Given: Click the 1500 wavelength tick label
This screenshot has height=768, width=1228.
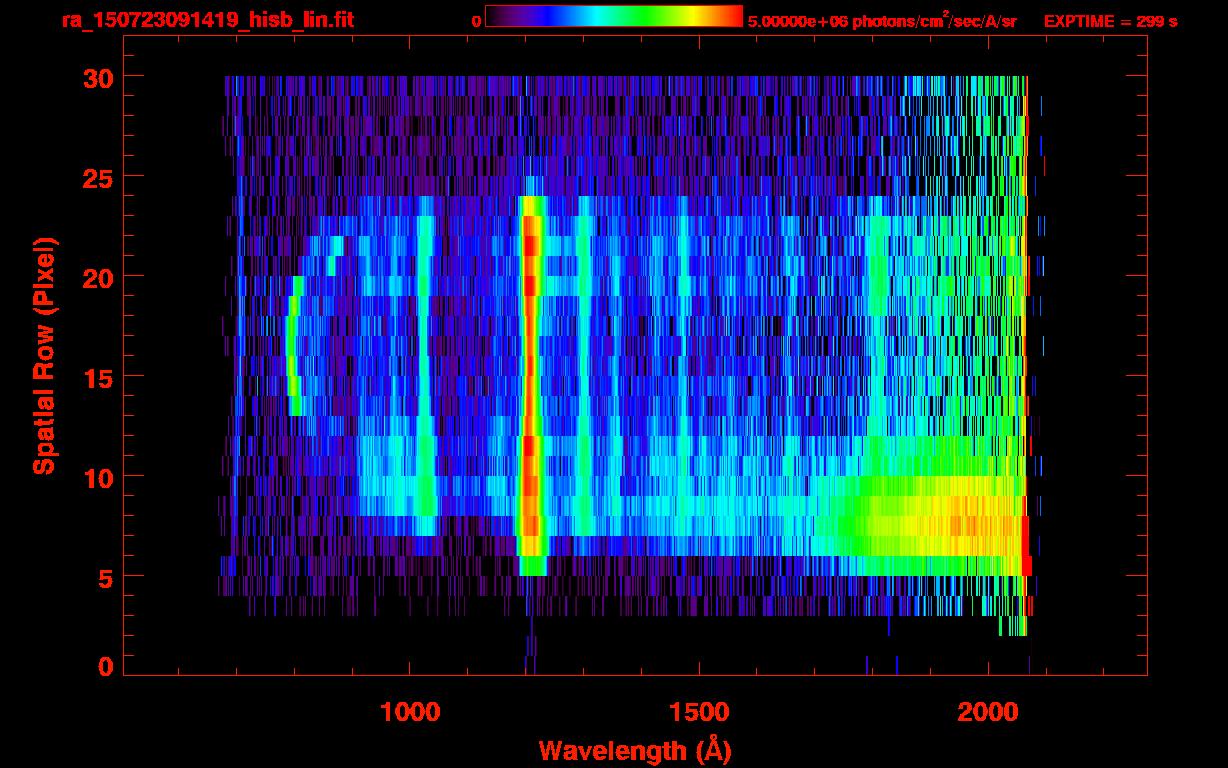Looking at the screenshot, I should (x=699, y=712).
